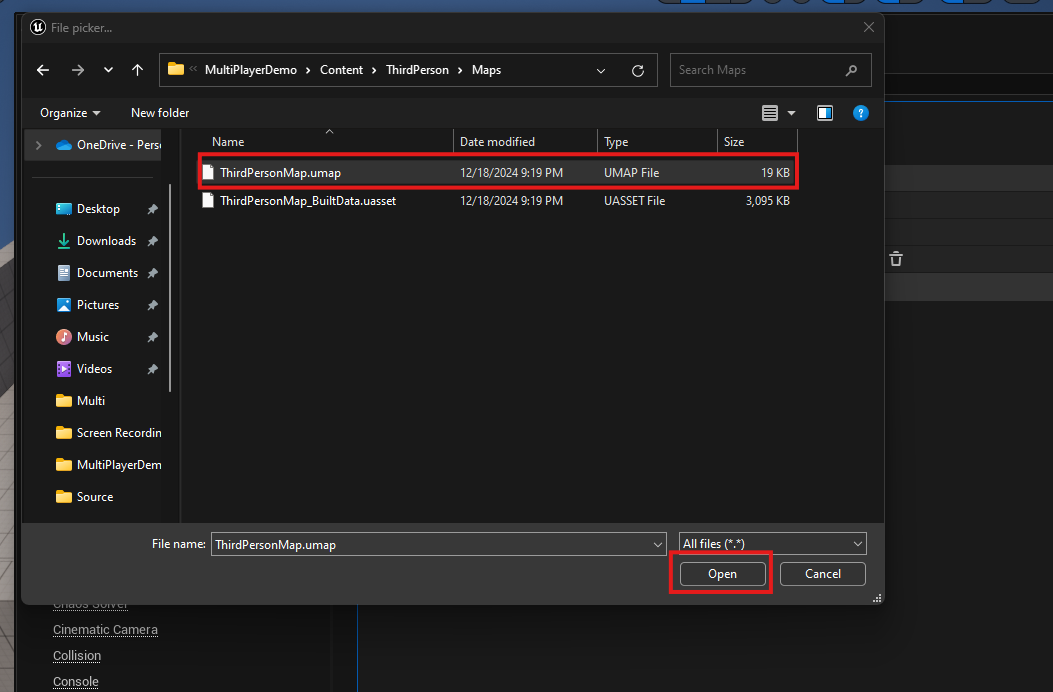Click New folder in the toolbar
This screenshot has width=1053, height=692.
[x=160, y=113]
